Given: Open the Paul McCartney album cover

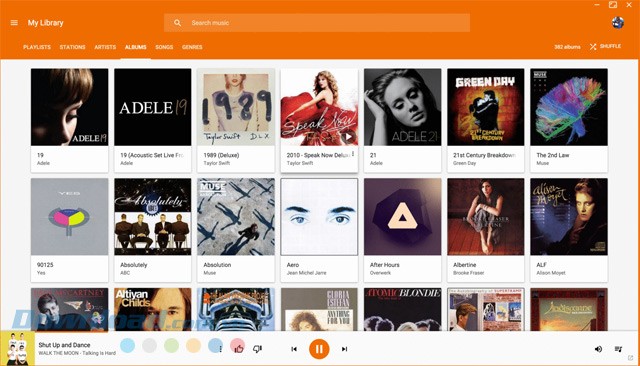Looking at the screenshot, I should pos(69,309).
